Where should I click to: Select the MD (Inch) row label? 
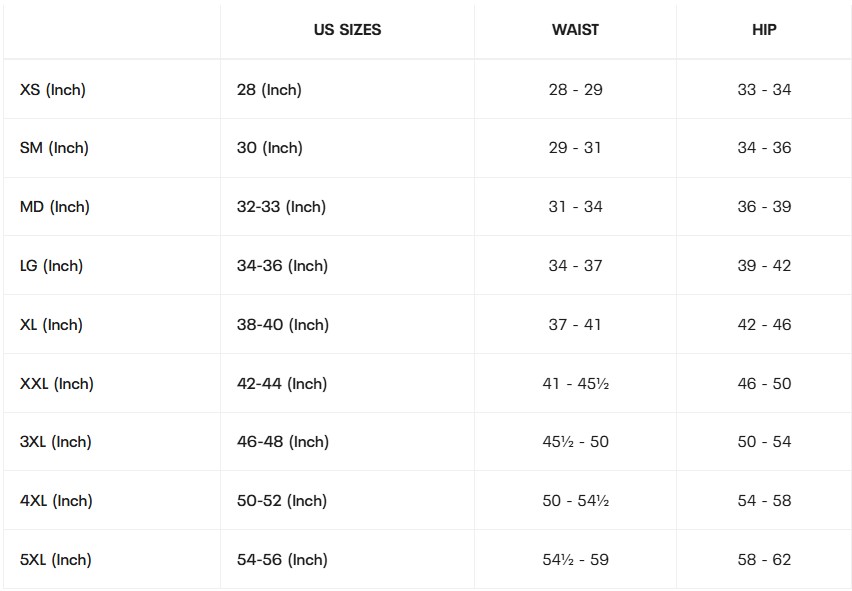pos(55,207)
